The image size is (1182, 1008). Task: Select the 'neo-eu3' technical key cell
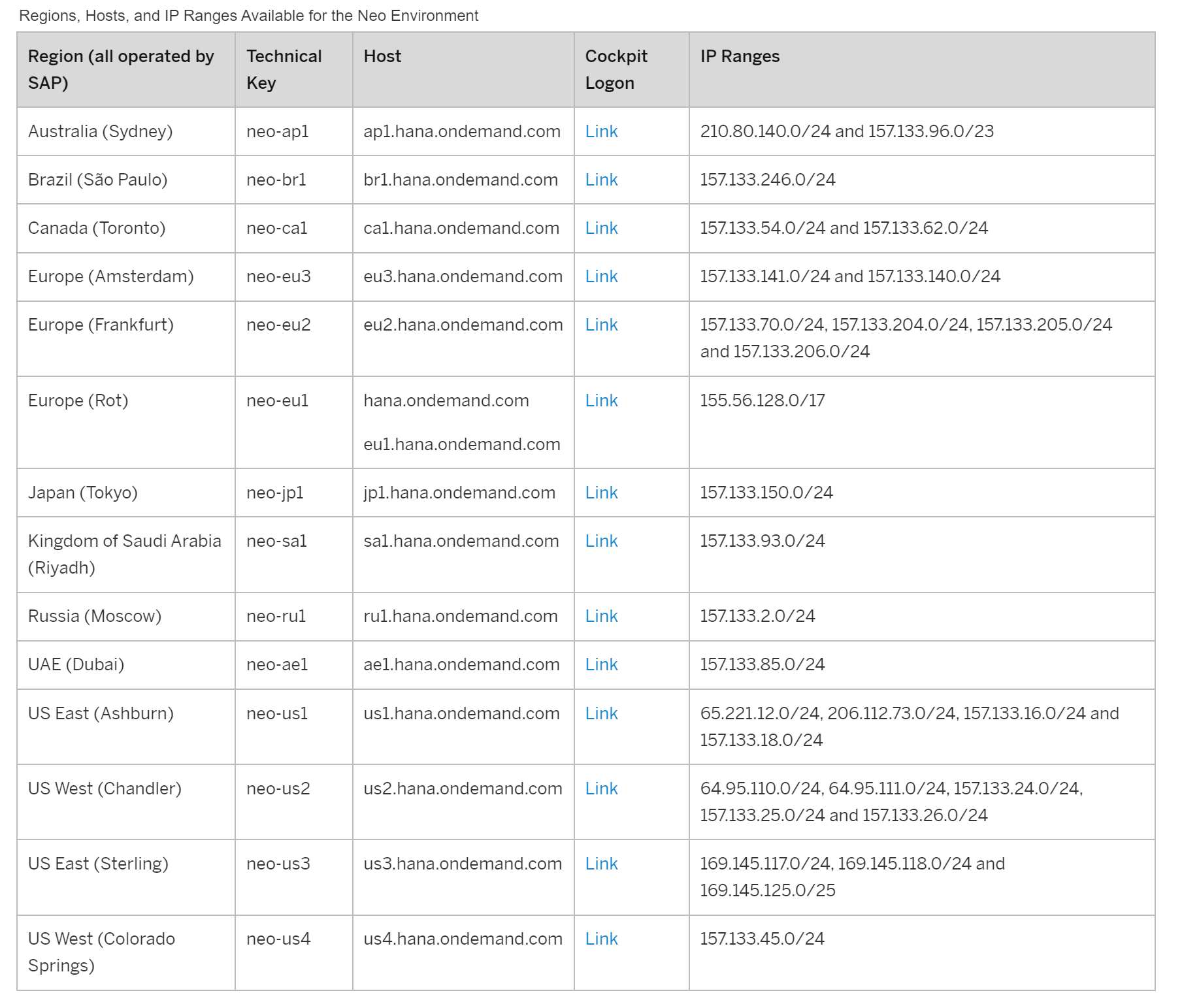(294, 276)
